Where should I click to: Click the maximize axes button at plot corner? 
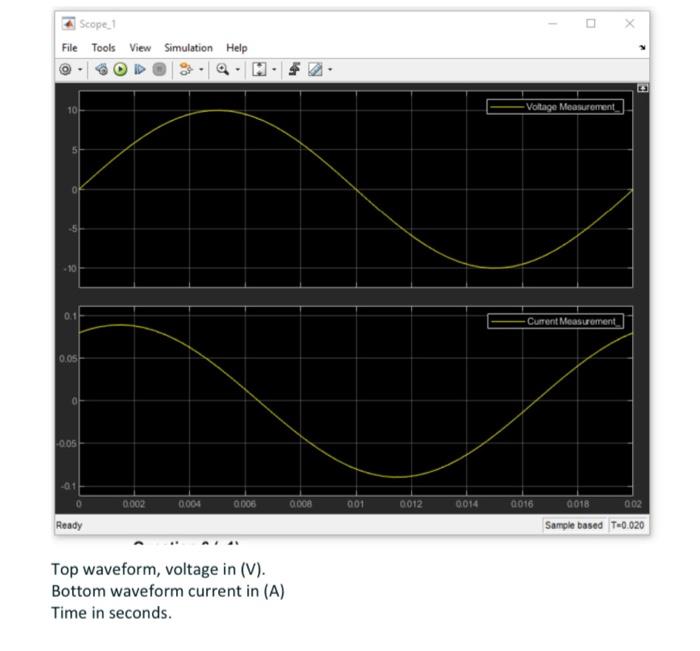pyautogui.click(x=643, y=88)
